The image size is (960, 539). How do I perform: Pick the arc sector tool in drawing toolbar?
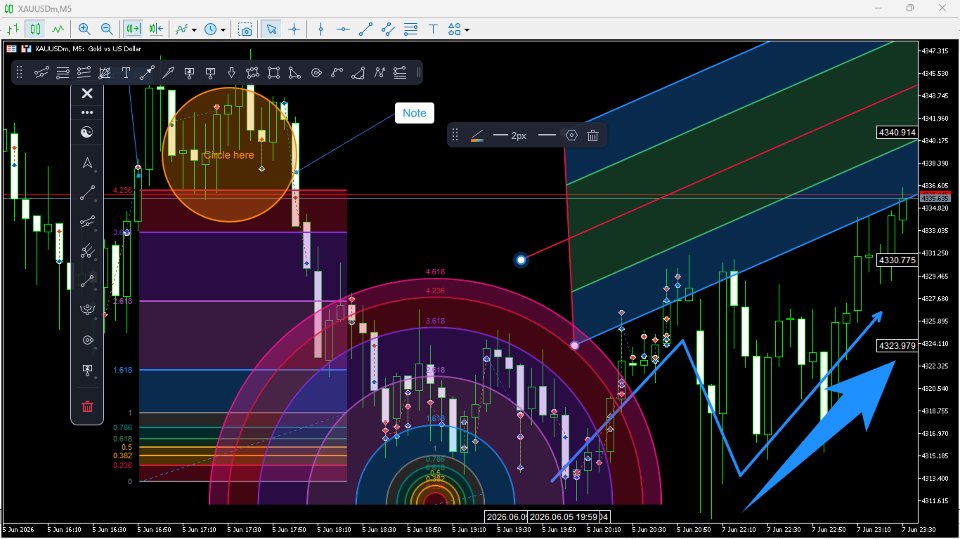pos(358,73)
